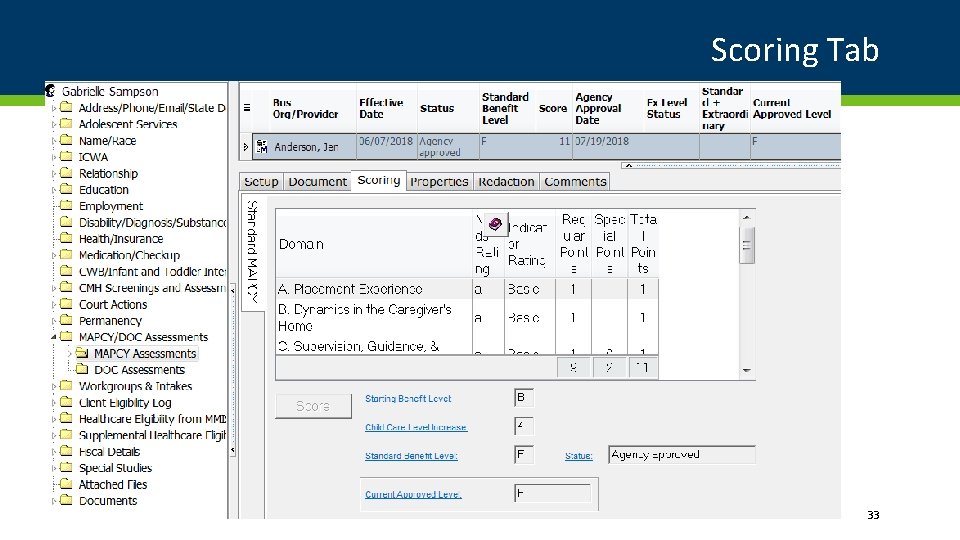960x540 pixels.
Task: Expand the MAPCY Assessments subfolder arrow
Action: click(69, 353)
